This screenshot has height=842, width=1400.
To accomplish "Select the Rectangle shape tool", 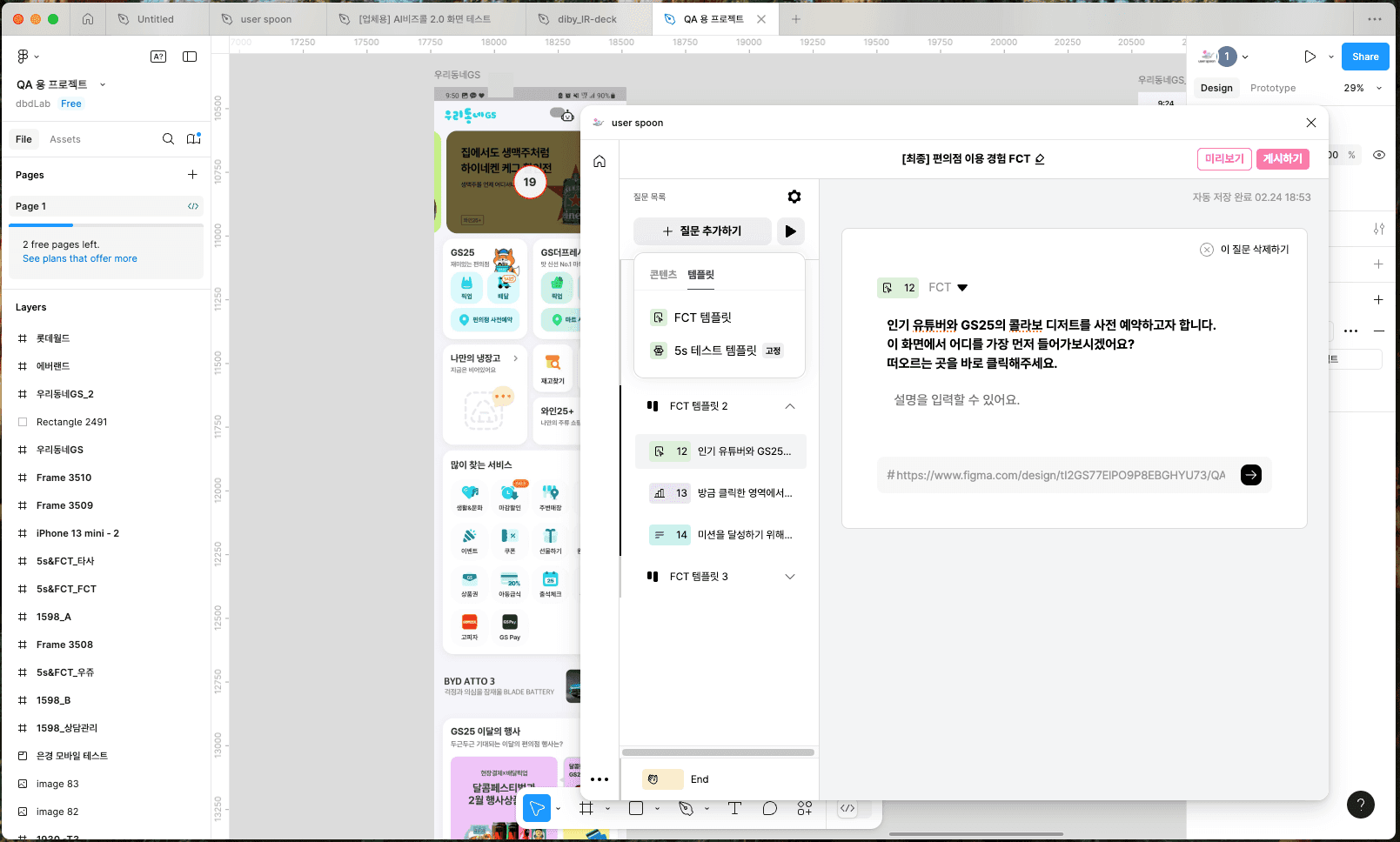I will point(636,808).
